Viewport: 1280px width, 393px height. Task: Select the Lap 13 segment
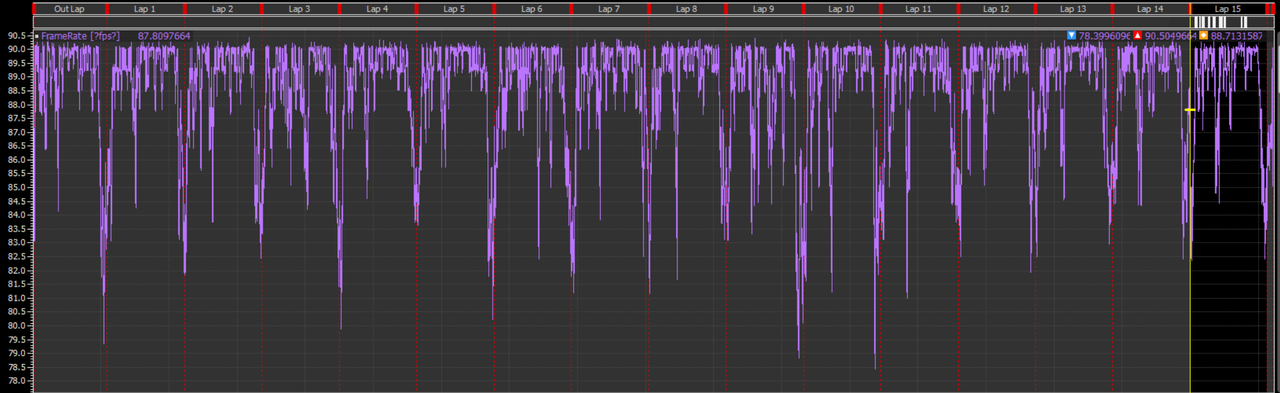(1073, 8)
